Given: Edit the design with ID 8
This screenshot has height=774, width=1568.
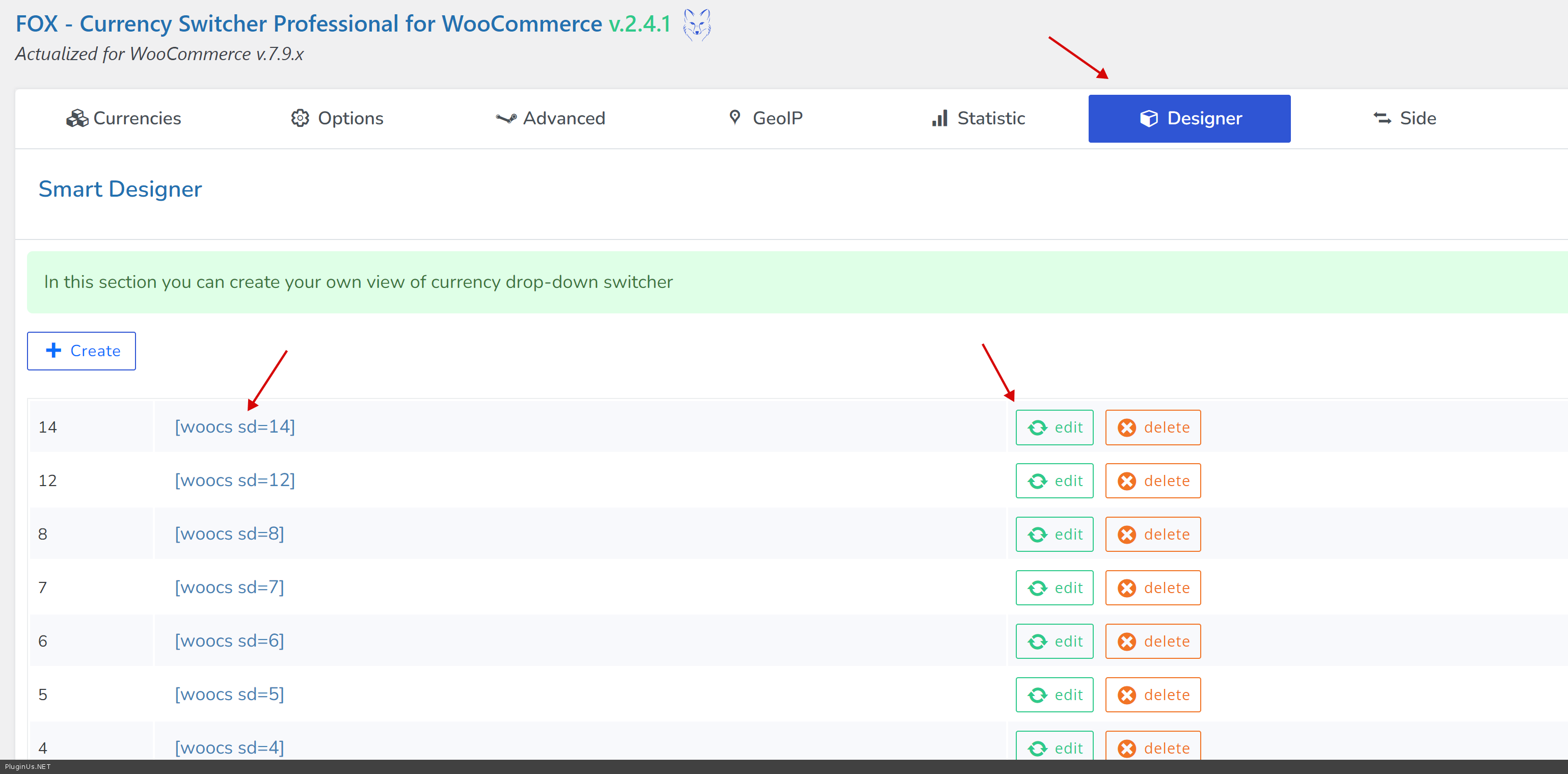Looking at the screenshot, I should point(1055,534).
